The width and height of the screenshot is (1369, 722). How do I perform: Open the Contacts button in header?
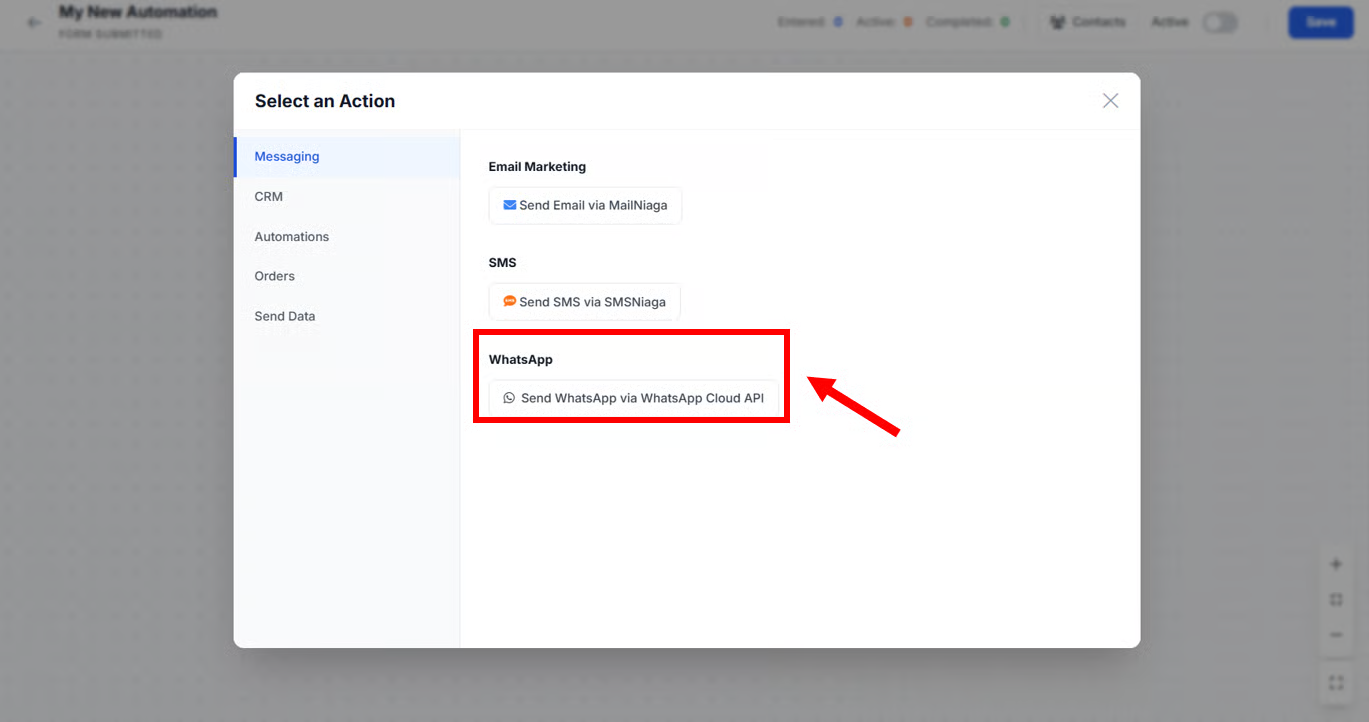[x=1087, y=22]
